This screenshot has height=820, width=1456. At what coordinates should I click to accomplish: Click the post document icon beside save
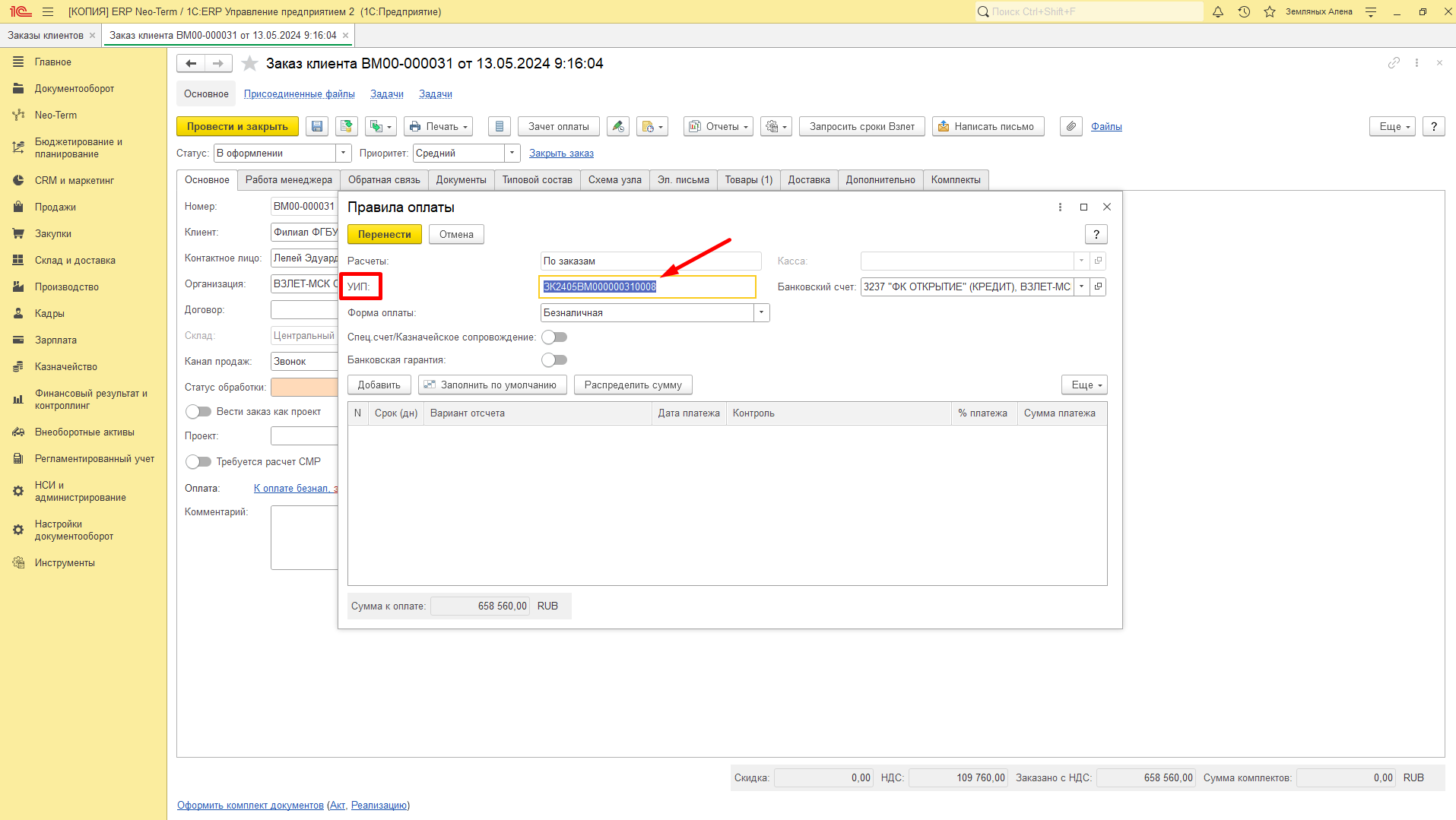point(347,127)
